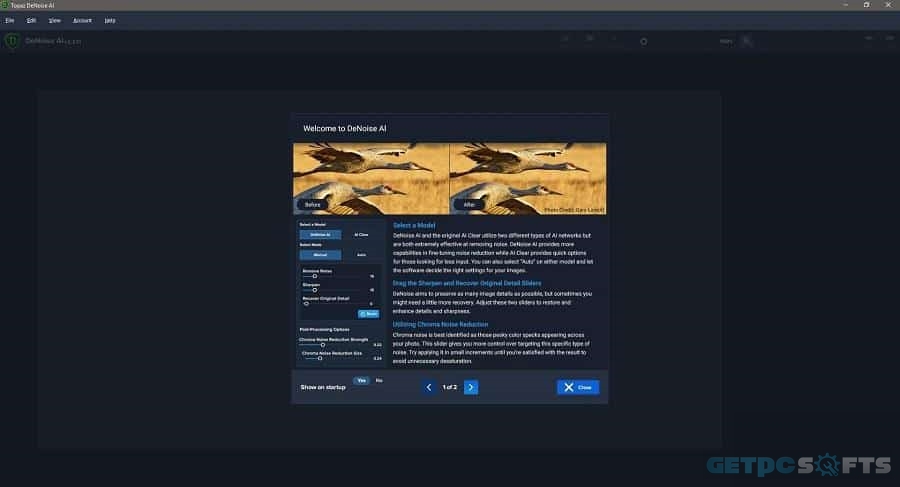This screenshot has width=900, height=487.
Task: Close the Welcome to DeNoise AI dialog
Action: coord(578,387)
